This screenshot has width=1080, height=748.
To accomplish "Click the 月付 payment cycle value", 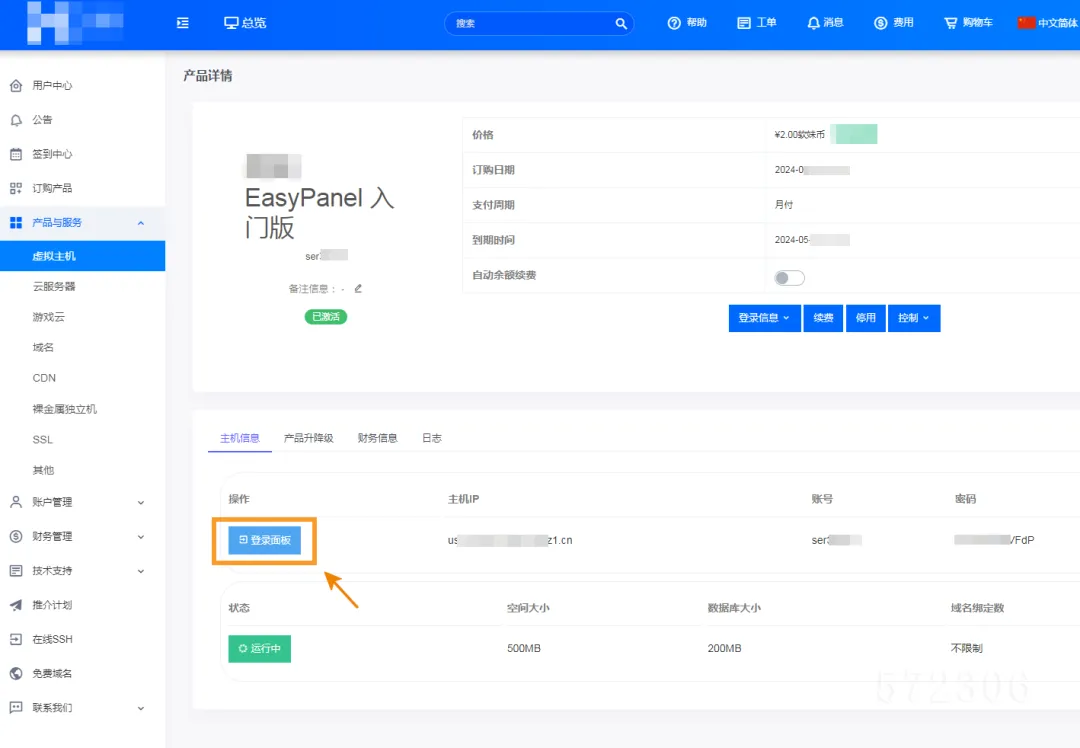I will 784,205.
